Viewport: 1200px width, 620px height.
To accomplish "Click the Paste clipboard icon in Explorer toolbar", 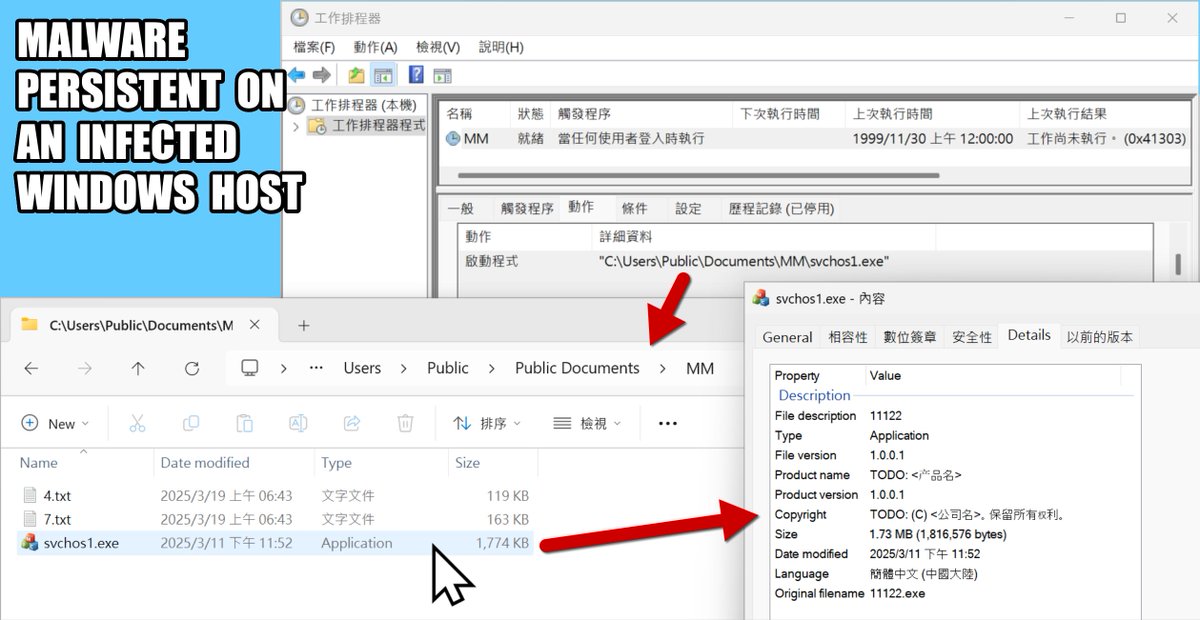I will coord(244,423).
